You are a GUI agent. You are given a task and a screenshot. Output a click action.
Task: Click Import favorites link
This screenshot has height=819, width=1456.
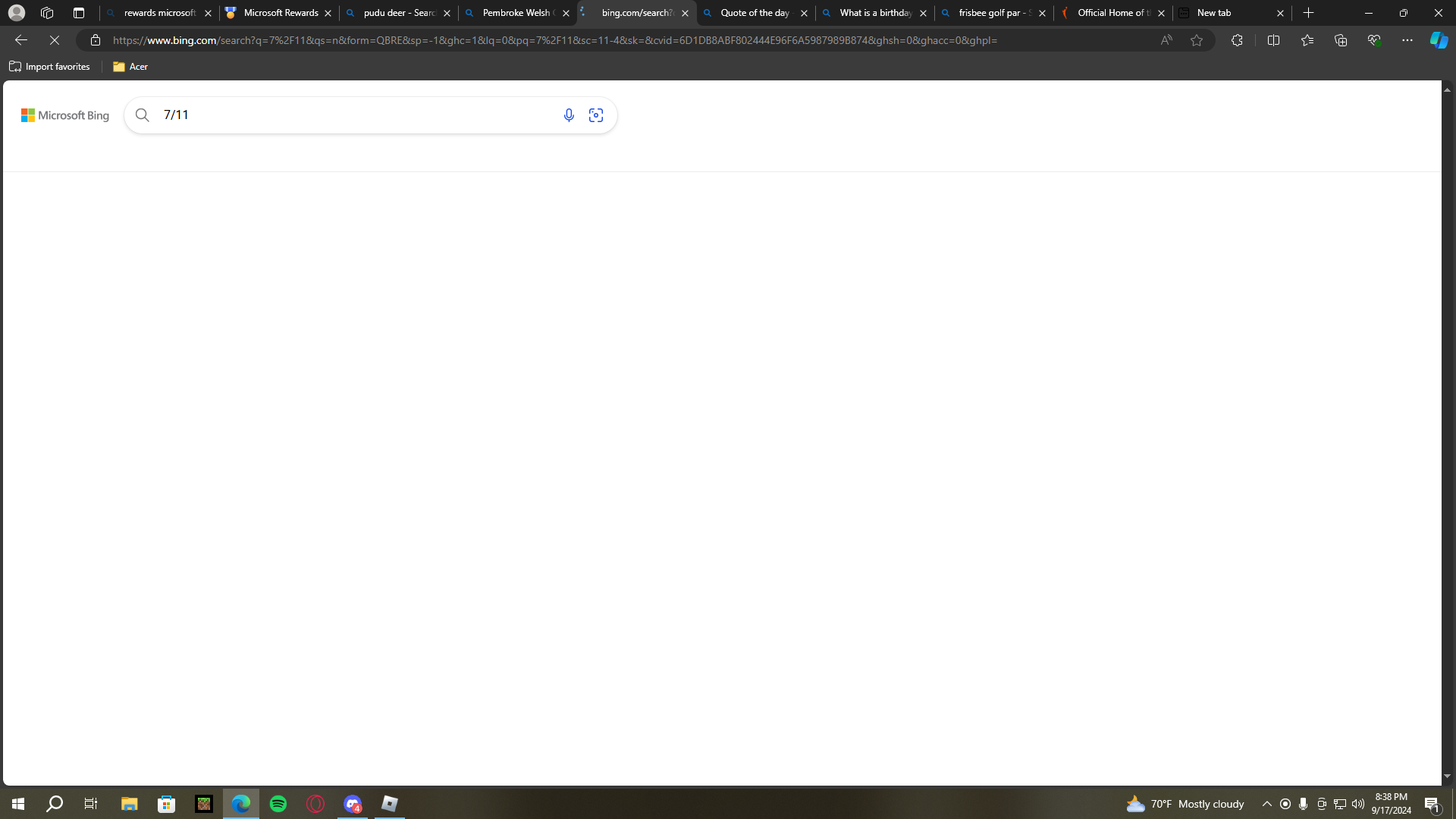pyautogui.click(x=50, y=67)
